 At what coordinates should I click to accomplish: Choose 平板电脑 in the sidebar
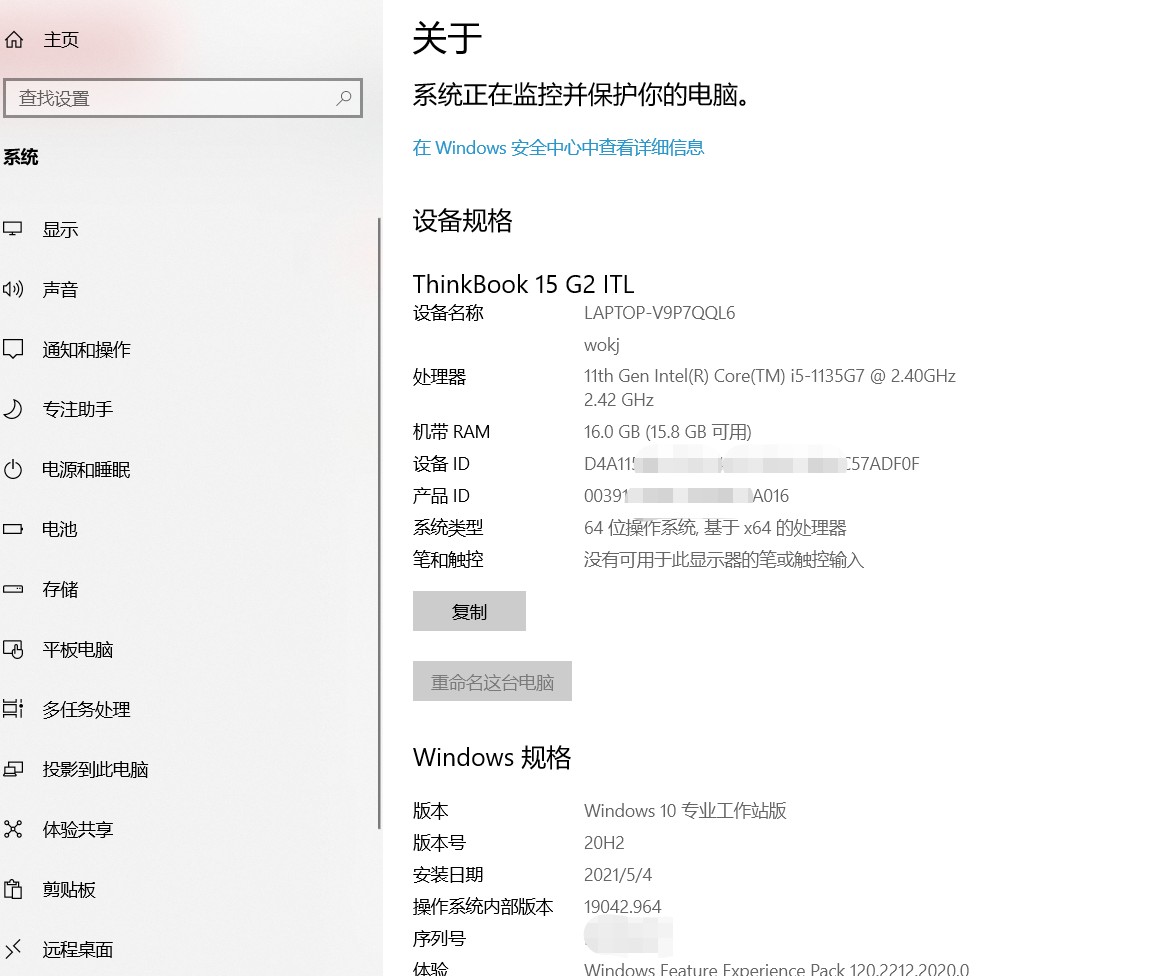pos(78,650)
